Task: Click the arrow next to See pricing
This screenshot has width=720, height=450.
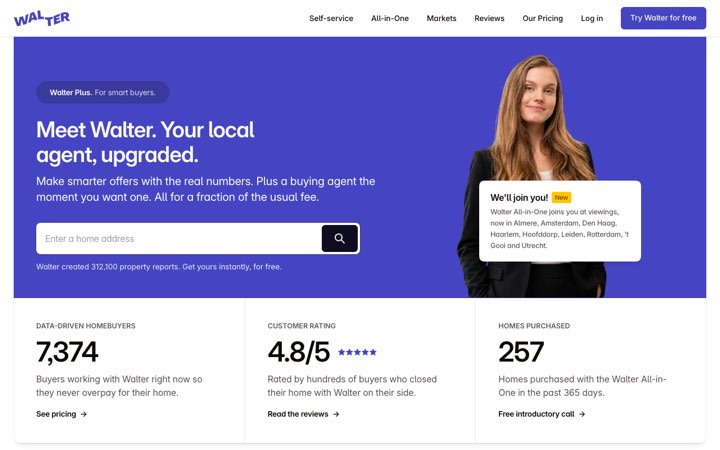Action: (x=84, y=414)
